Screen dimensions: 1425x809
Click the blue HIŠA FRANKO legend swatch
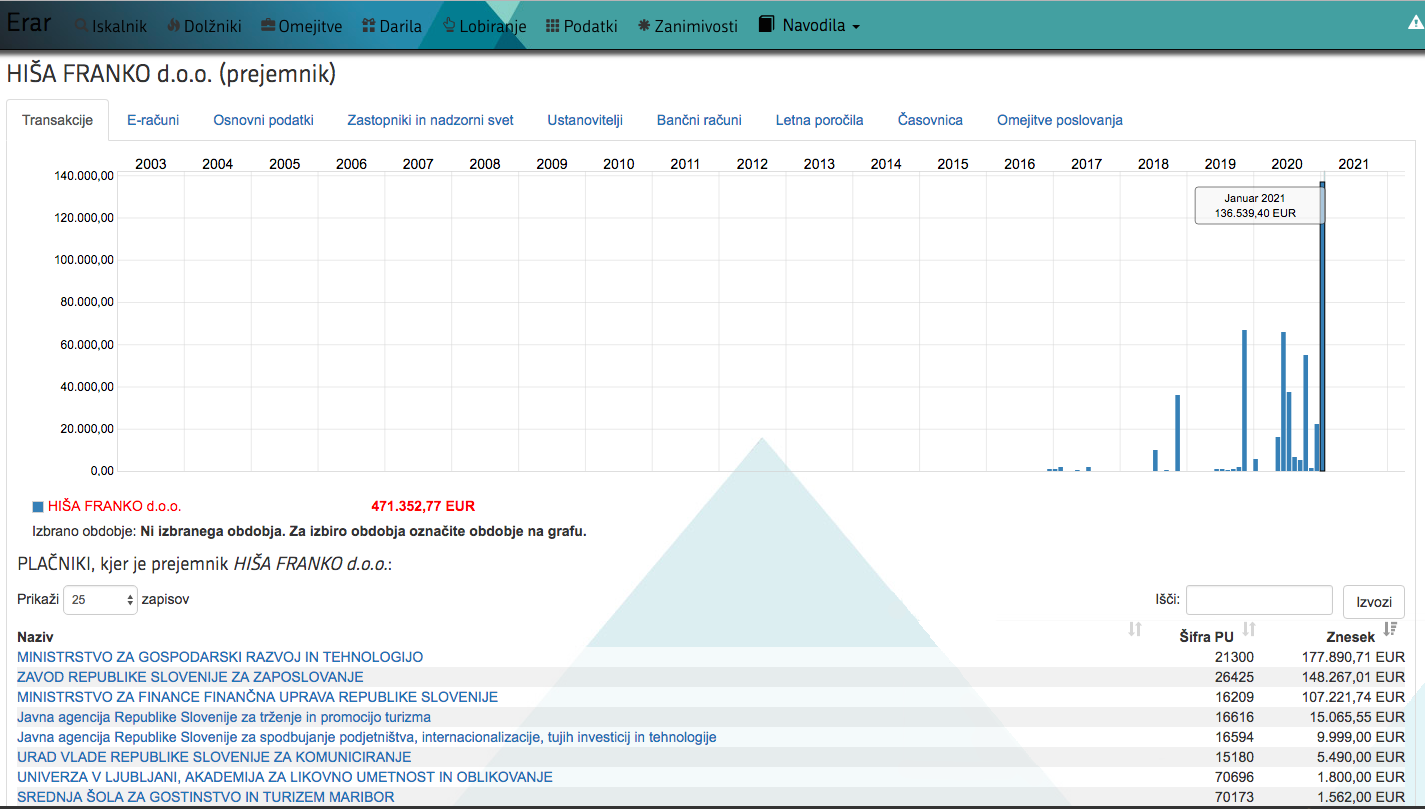pos(38,507)
